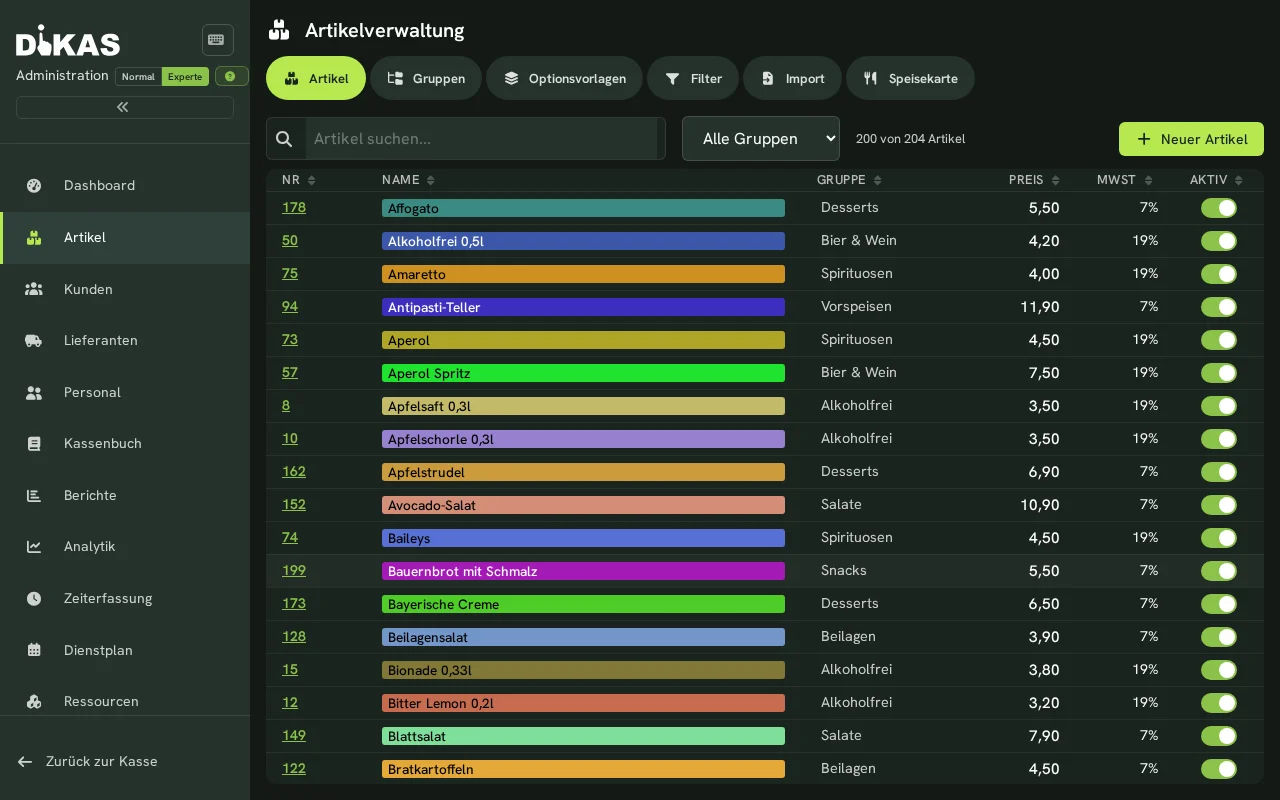Sort articles by NAME column header

coord(408,180)
